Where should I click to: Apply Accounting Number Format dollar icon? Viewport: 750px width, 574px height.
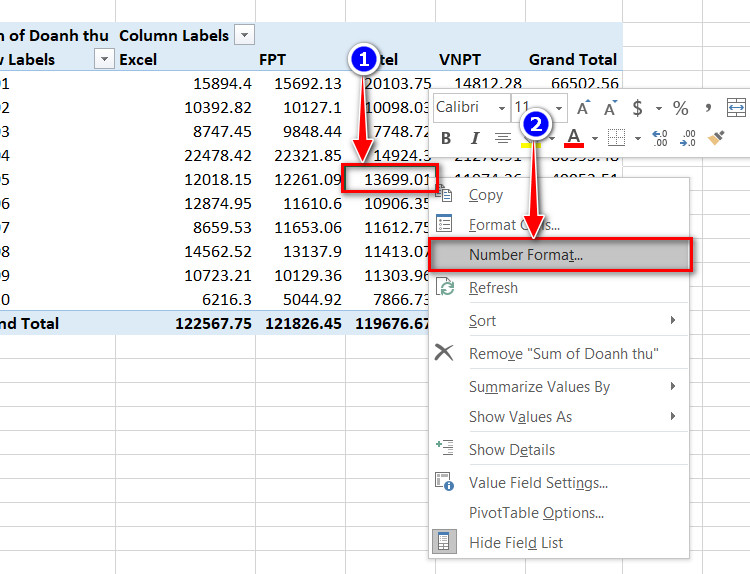[x=637, y=108]
